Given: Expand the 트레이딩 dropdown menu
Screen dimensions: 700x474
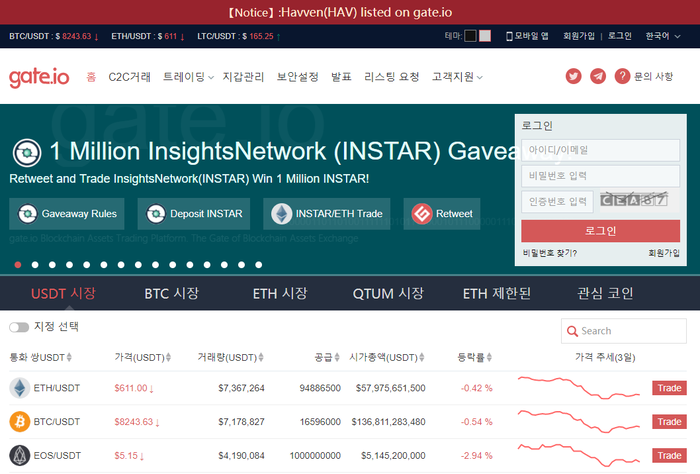Looking at the screenshot, I should (x=188, y=77).
